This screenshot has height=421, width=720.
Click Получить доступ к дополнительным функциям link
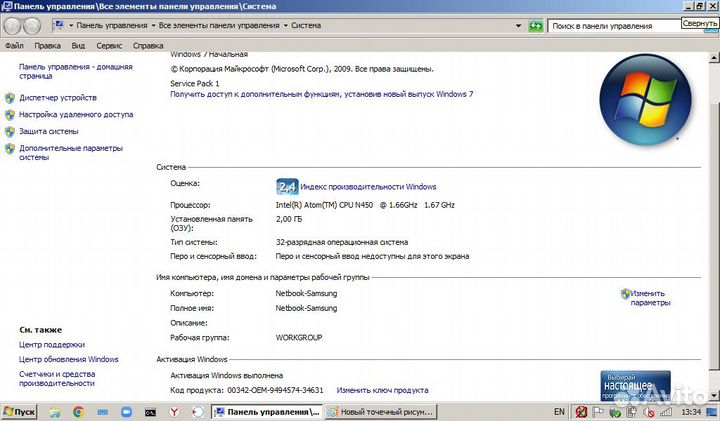pyautogui.click(x=321, y=94)
